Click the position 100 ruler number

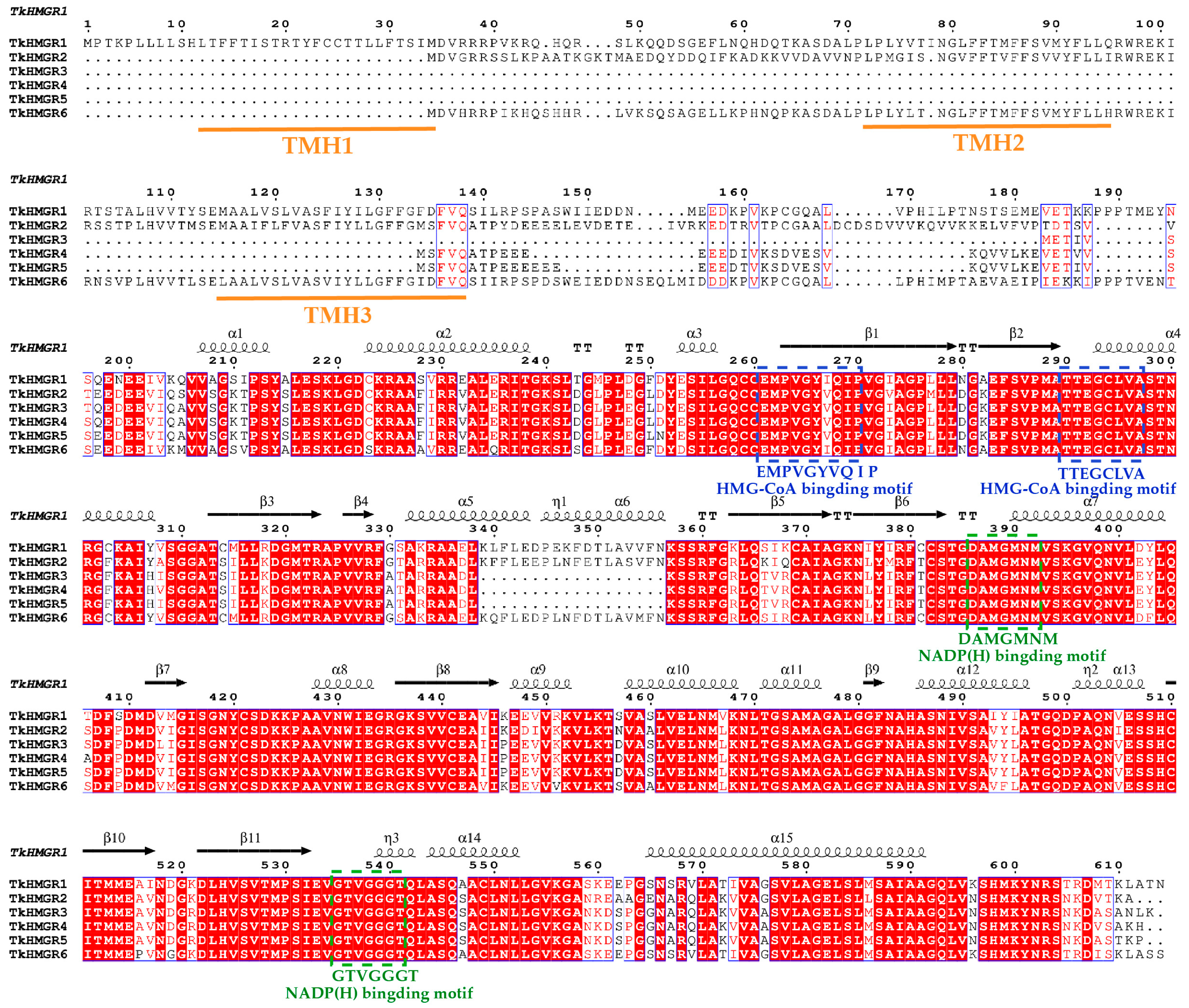click(x=1149, y=24)
